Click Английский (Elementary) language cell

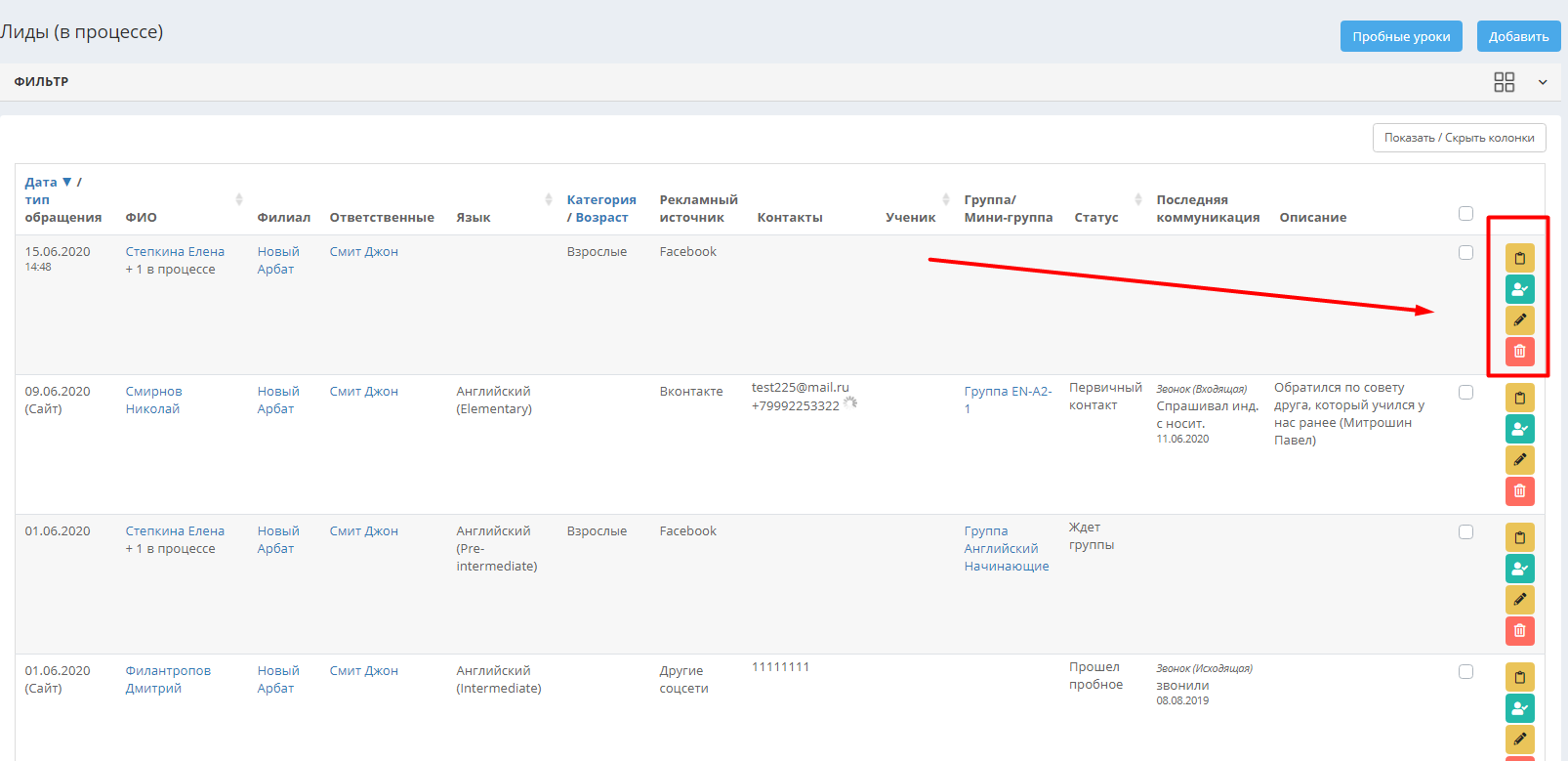tap(494, 400)
